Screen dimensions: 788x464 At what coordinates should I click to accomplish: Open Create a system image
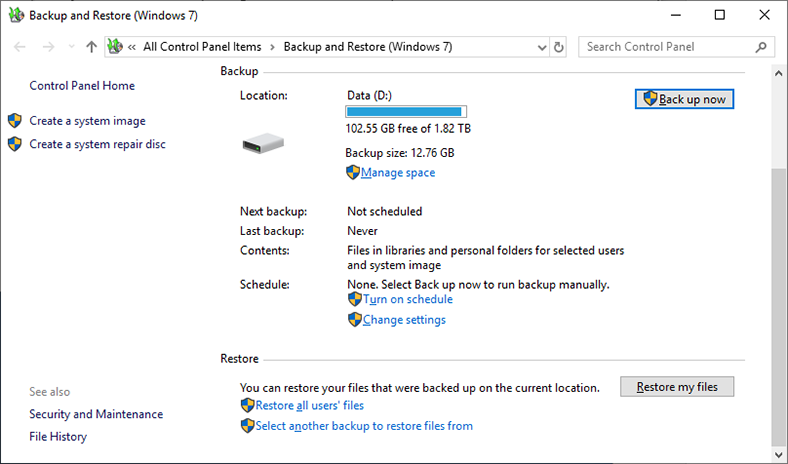[87, 121]
